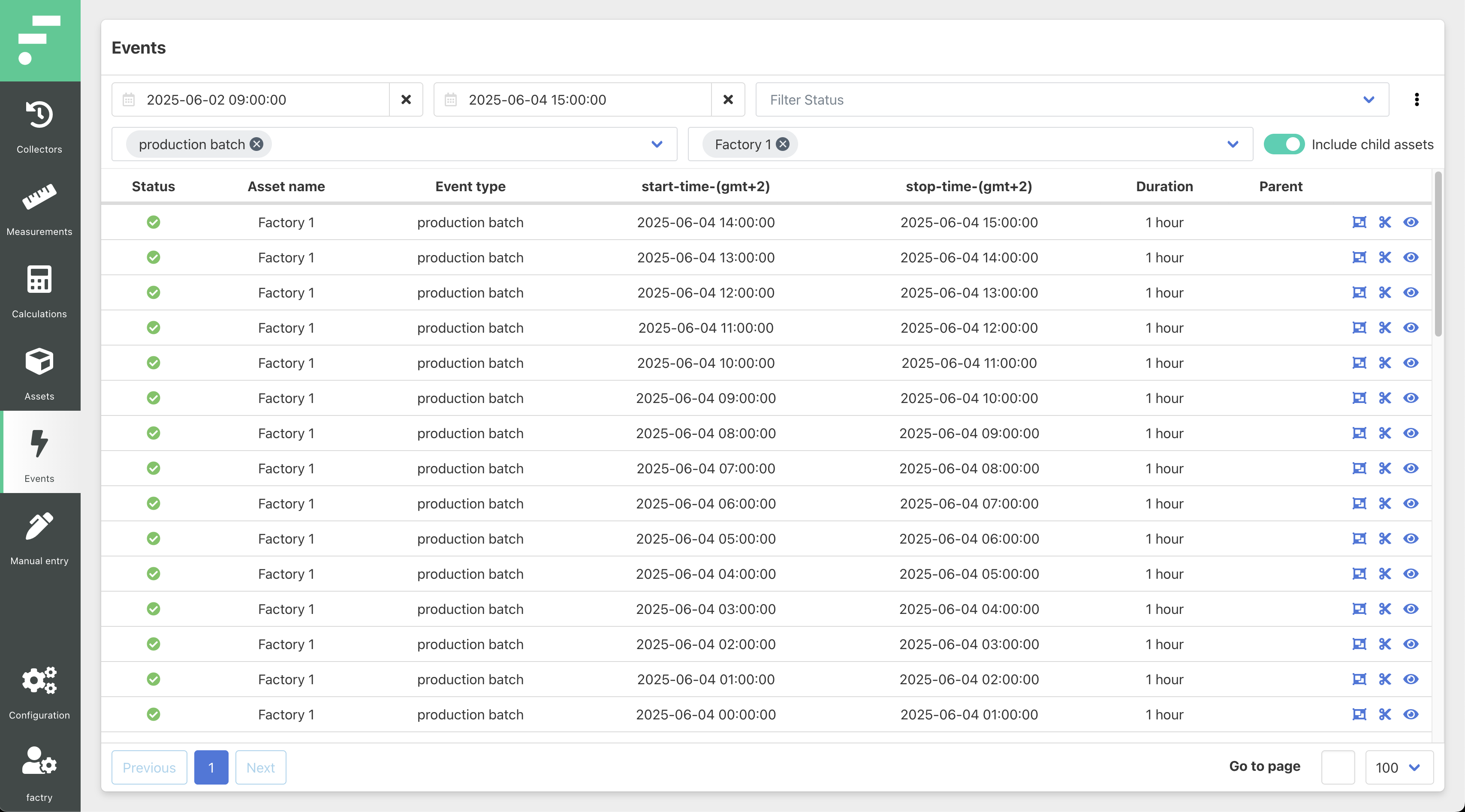Frame icon for event starting 00:00:00
The image size is (1465, 812).
1359,715
